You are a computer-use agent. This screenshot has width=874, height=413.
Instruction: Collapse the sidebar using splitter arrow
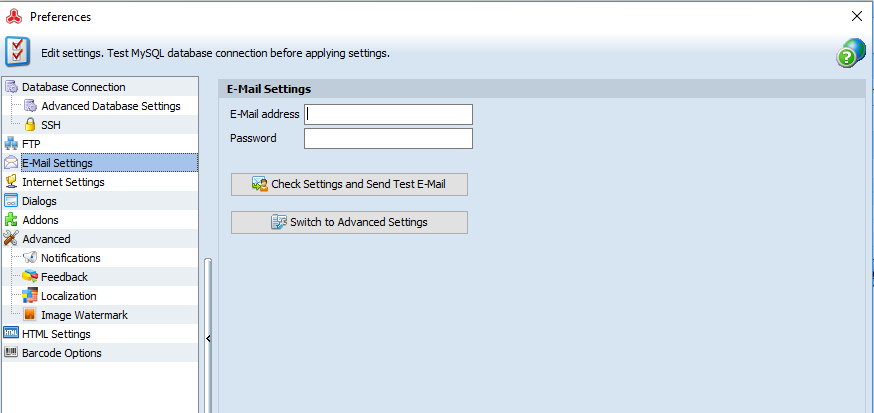click(208, 338)
